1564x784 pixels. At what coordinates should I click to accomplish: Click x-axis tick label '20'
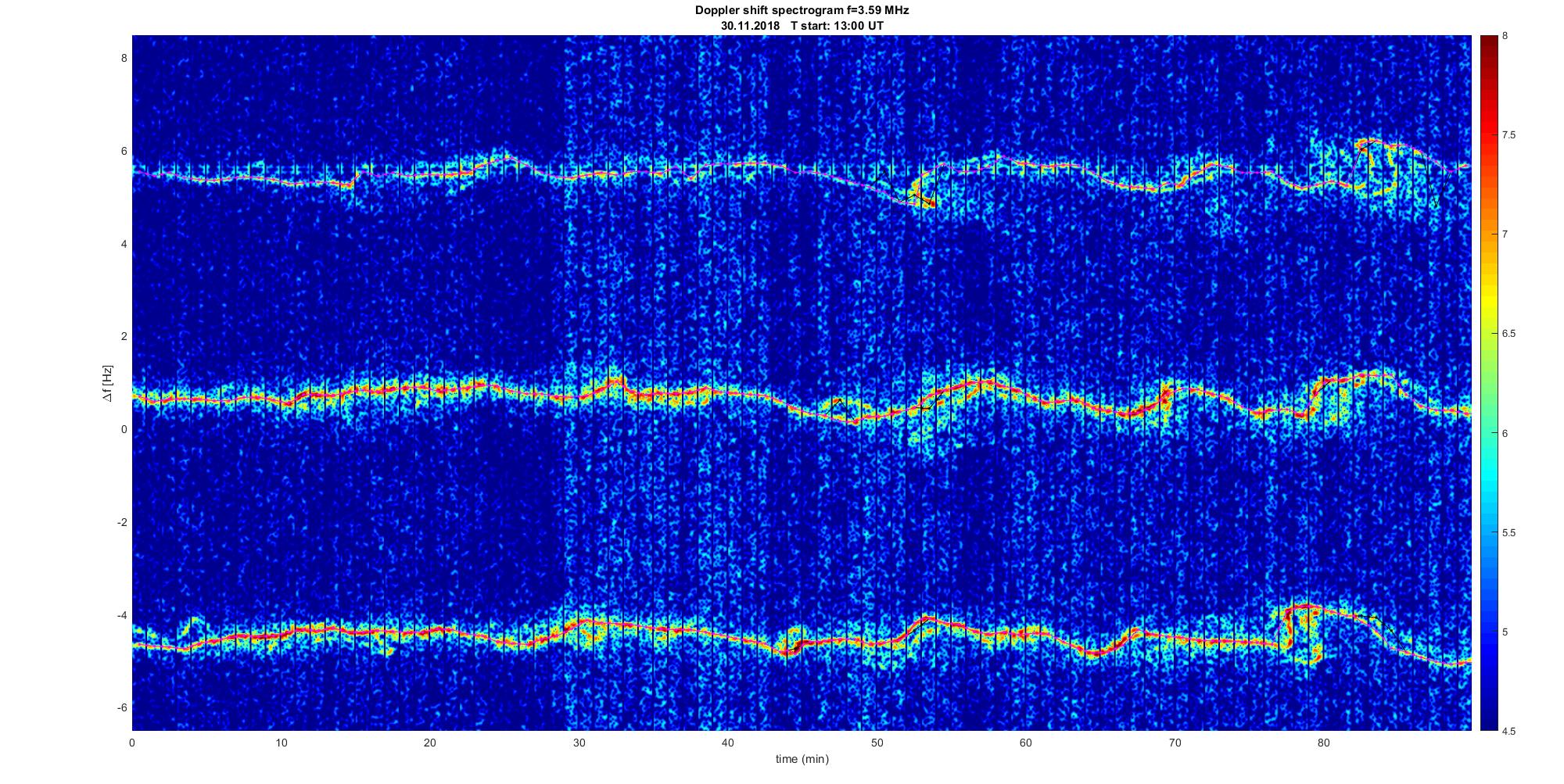430,743
